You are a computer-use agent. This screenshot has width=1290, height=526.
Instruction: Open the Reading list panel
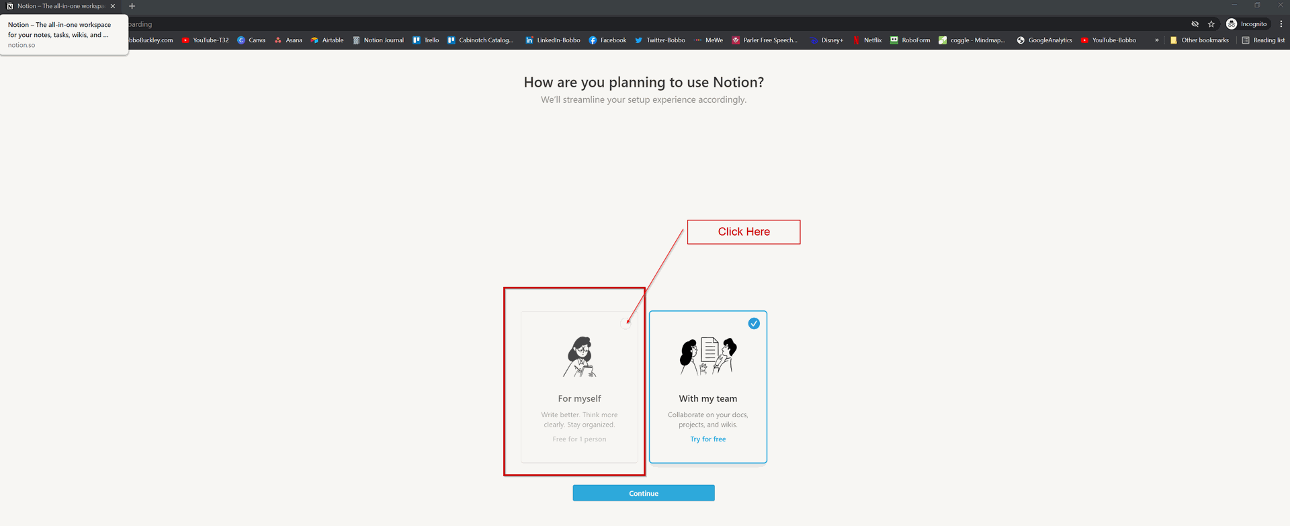(x=1264, y=40)
